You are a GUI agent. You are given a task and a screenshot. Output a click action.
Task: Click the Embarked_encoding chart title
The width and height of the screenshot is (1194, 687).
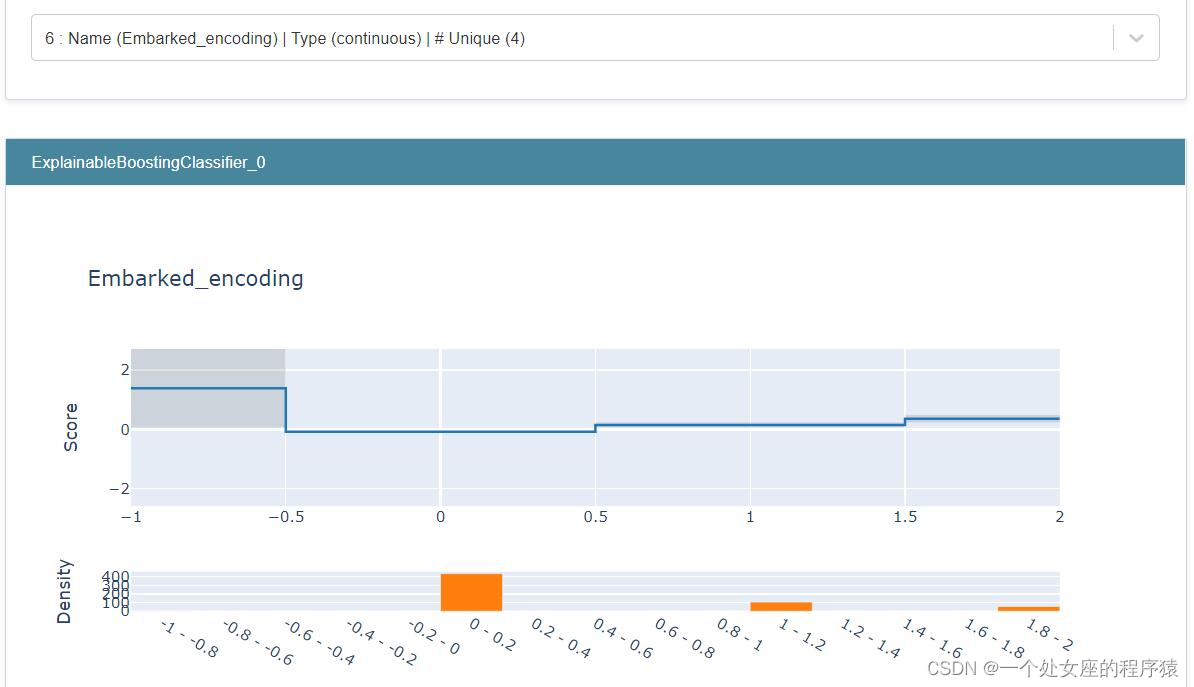coord(196,278)
